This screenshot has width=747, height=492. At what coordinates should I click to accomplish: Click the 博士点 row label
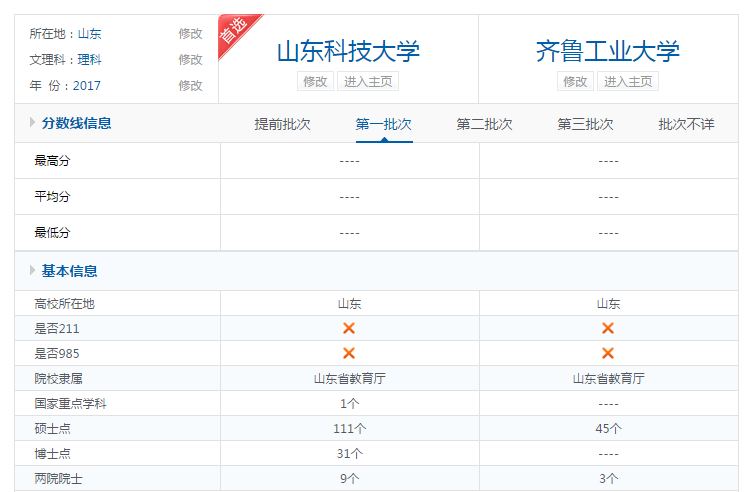(52, 453)
